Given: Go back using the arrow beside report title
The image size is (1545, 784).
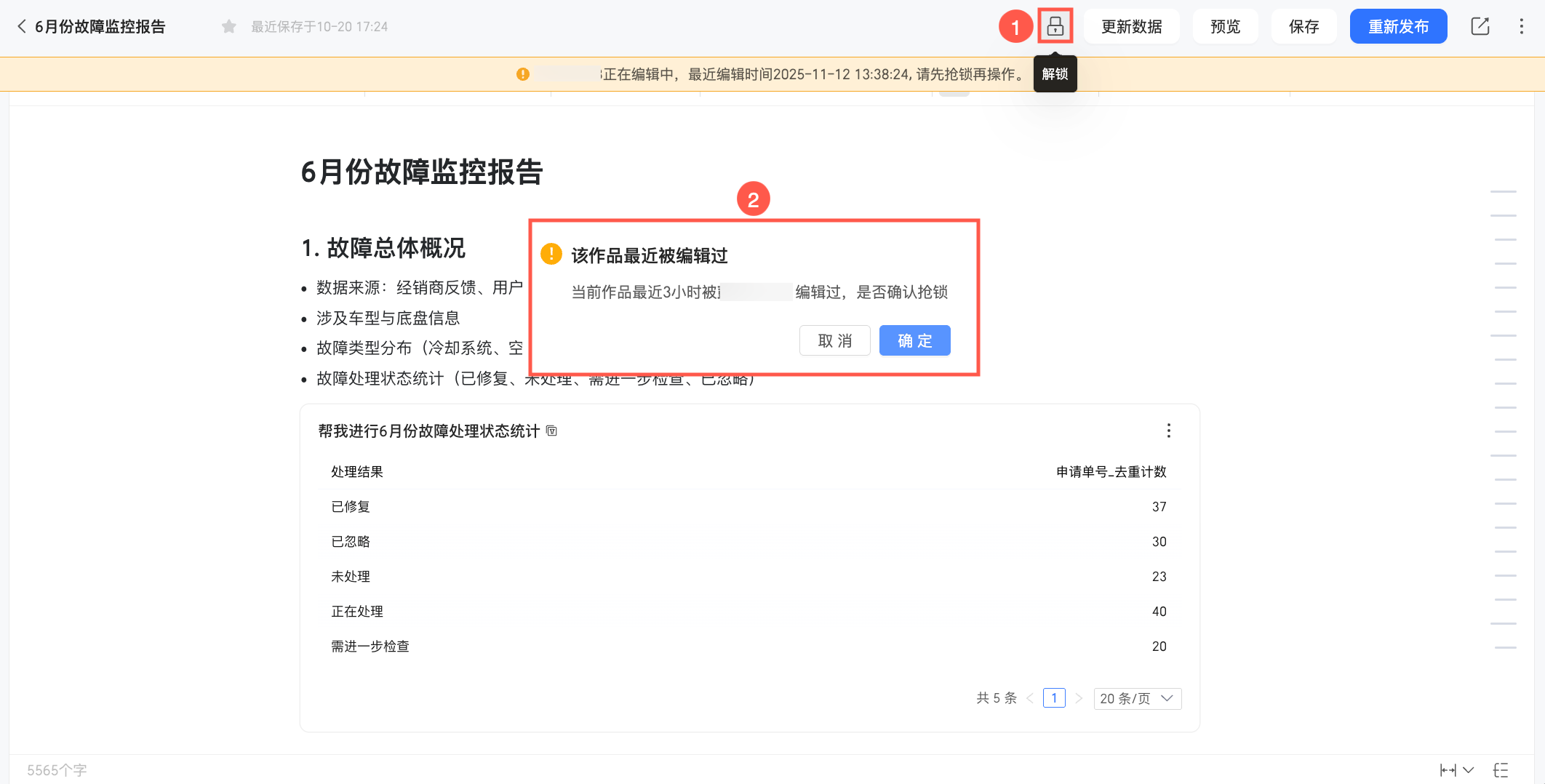Looking at the screenshot, I should pos(22,27).
